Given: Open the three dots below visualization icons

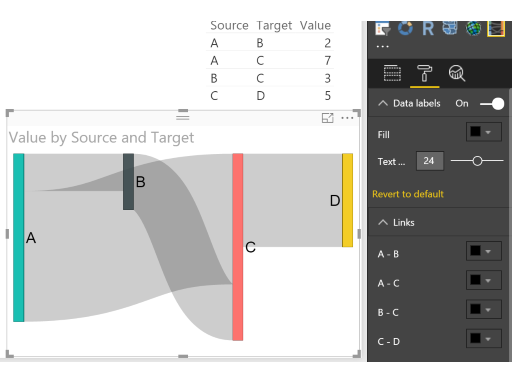Looking at the screenshot, I should tap(382, 47).
